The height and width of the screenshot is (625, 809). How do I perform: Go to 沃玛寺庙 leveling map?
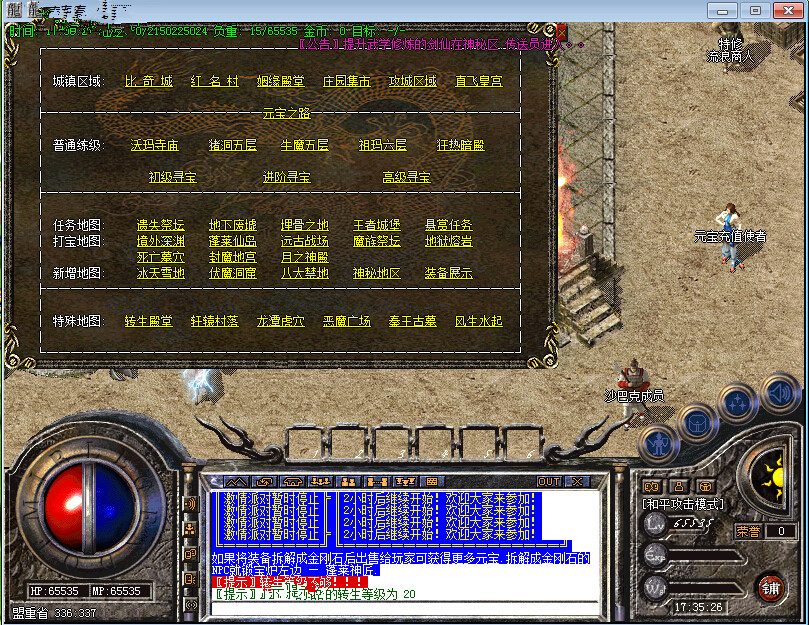[155, 145]
